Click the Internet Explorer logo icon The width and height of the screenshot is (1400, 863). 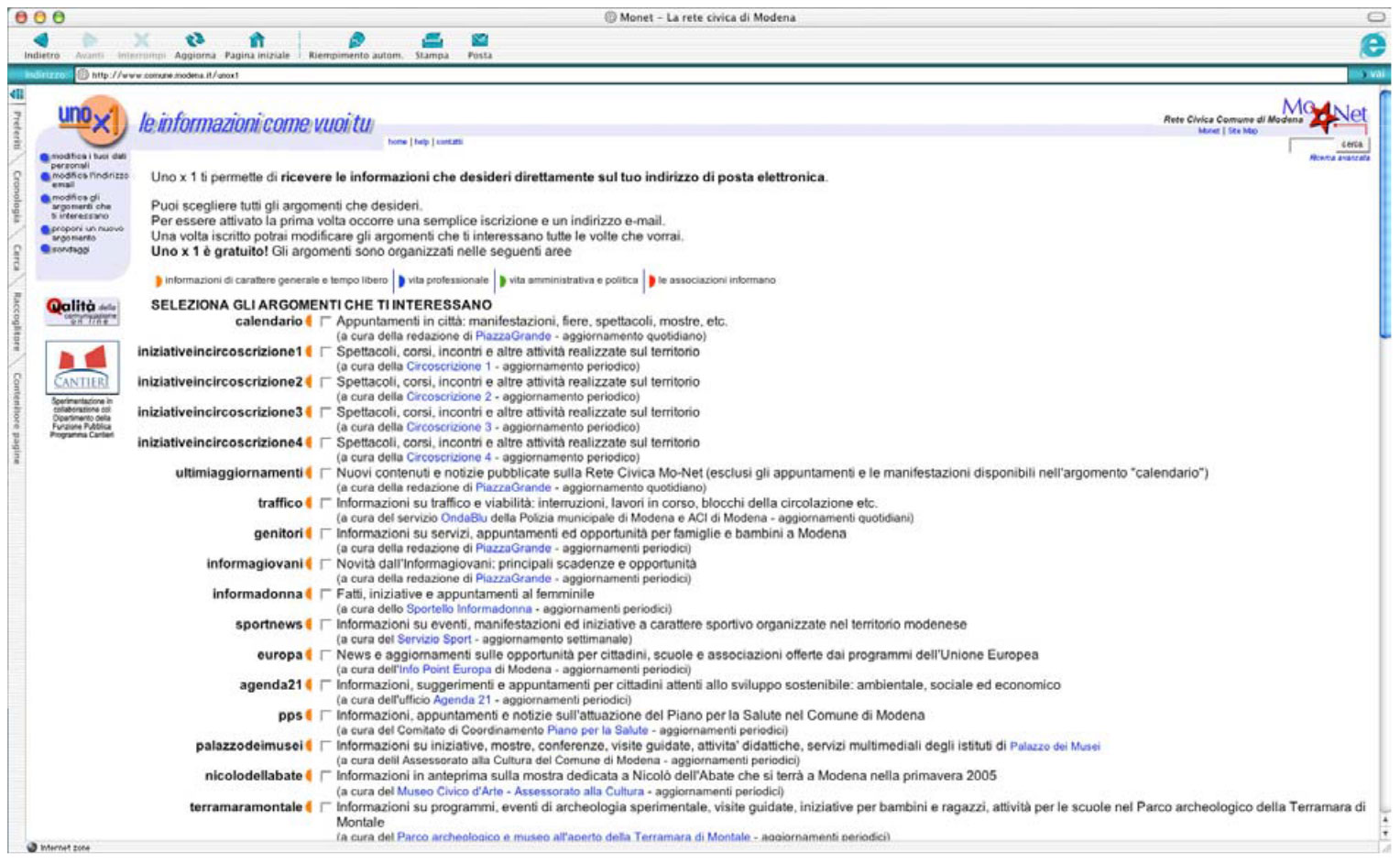tap(1372, 45)
